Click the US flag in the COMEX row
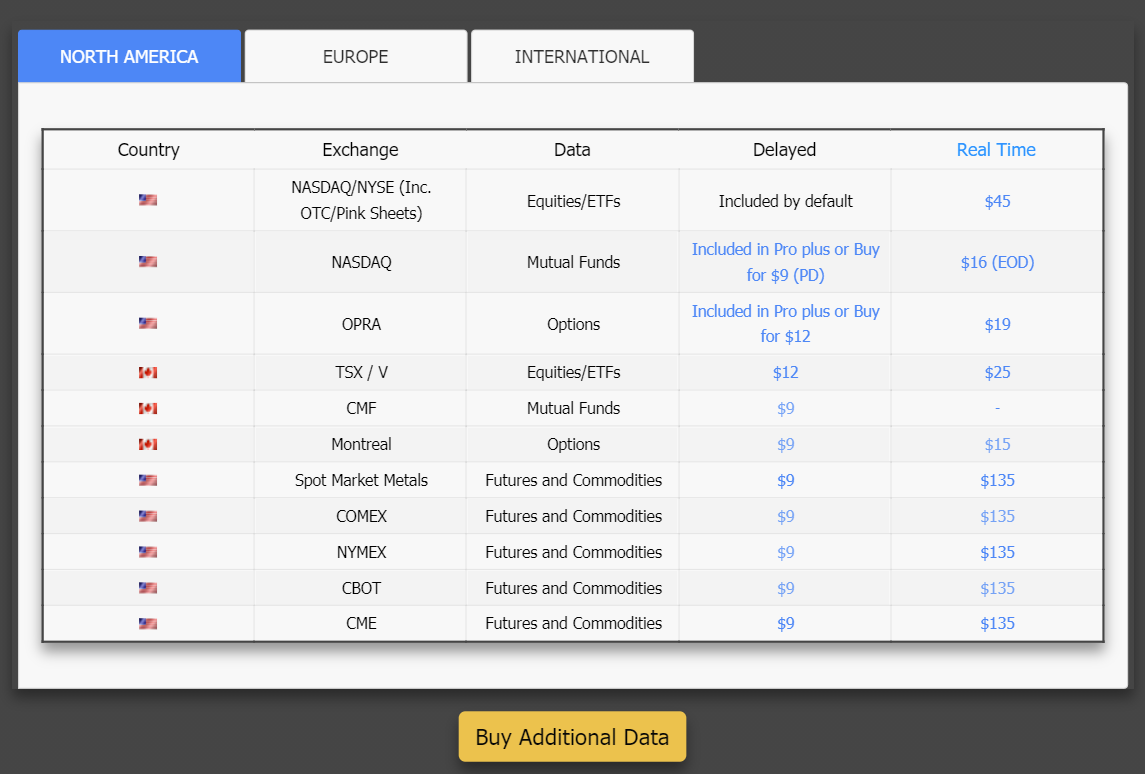The width and height of the screenshot is (1145, 774). pos(148,515)
